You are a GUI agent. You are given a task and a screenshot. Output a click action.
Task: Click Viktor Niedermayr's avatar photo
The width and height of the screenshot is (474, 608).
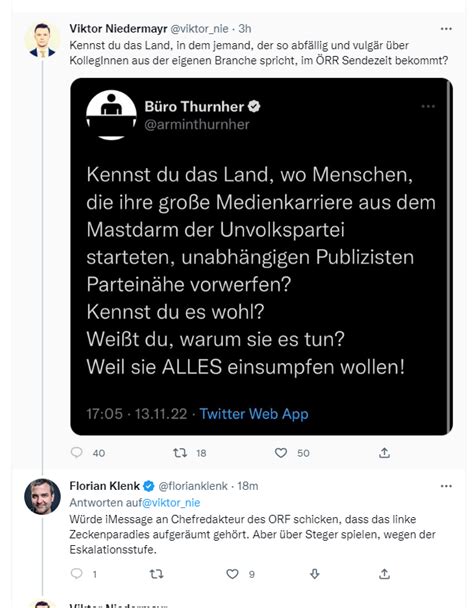point(42,40)
